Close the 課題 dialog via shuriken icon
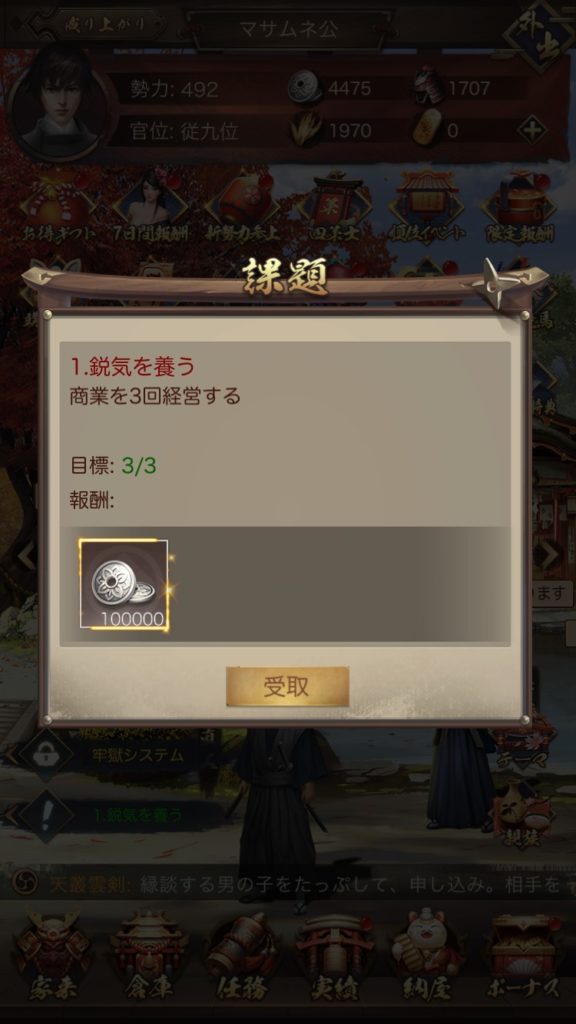 point(507,283)
